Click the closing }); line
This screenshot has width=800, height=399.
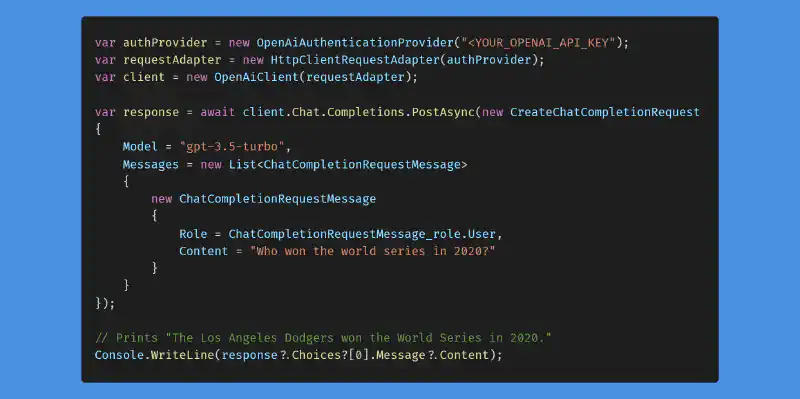[105, 303]
